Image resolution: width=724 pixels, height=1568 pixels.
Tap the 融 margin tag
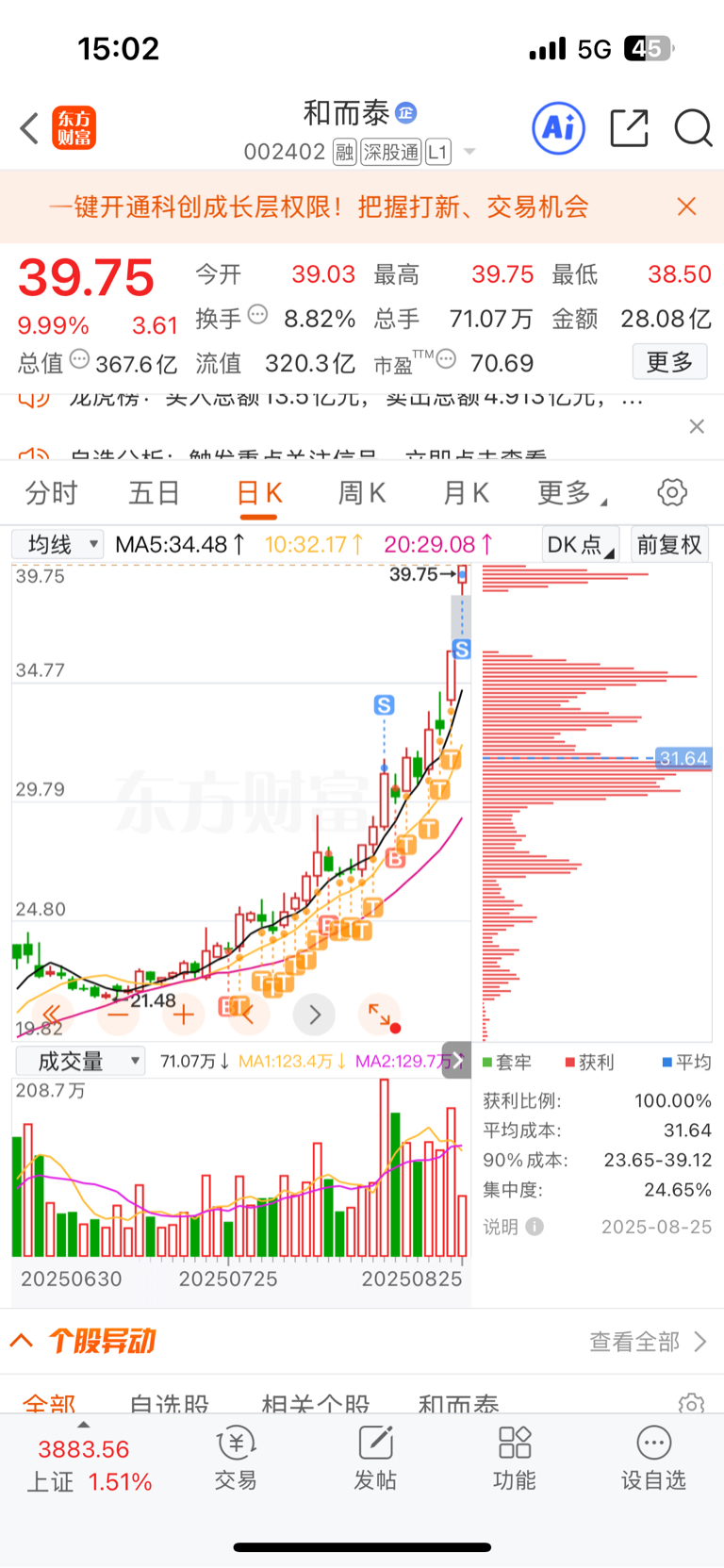coord(344,152)
